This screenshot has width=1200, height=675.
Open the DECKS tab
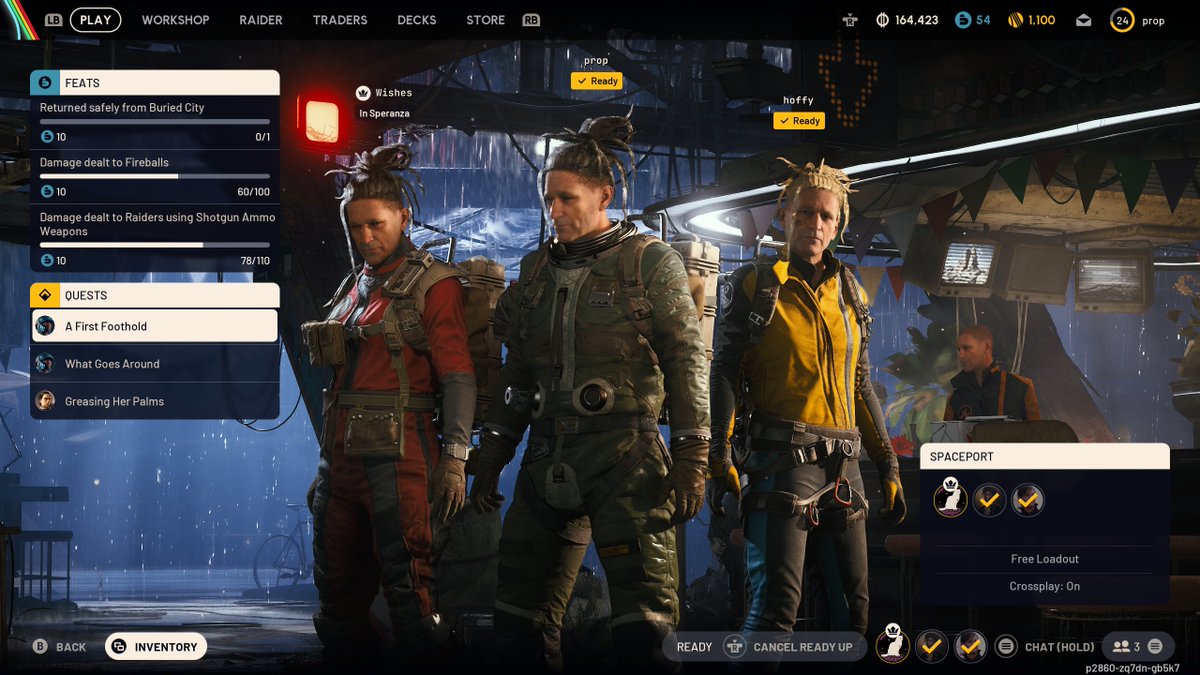(417, 20)
